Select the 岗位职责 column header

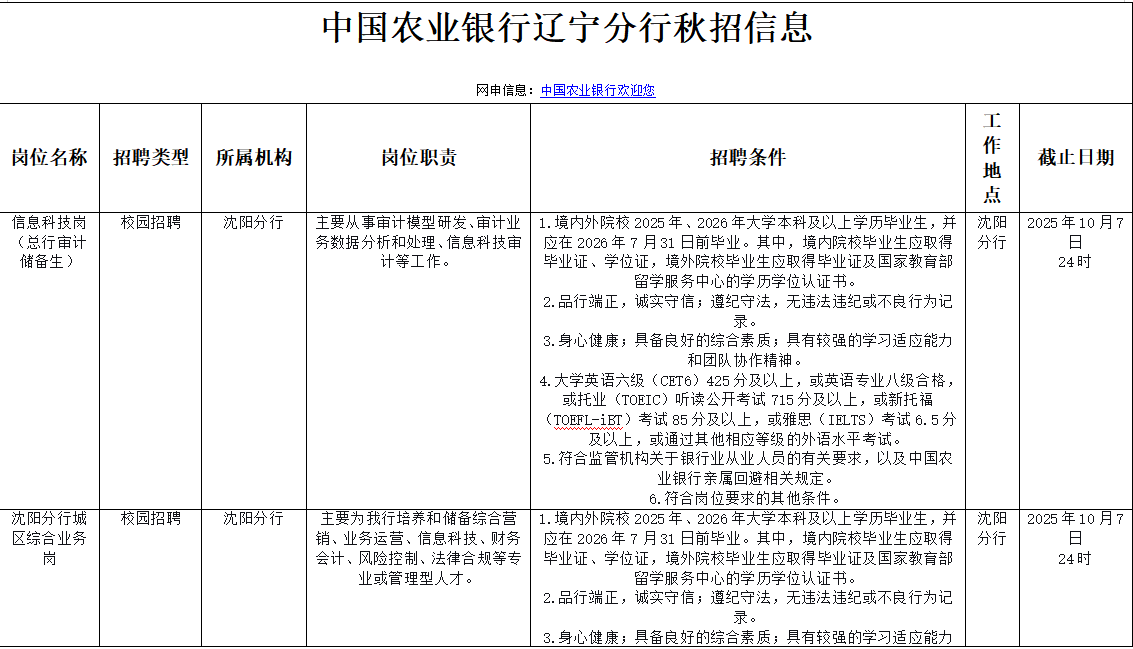point(418,158)
